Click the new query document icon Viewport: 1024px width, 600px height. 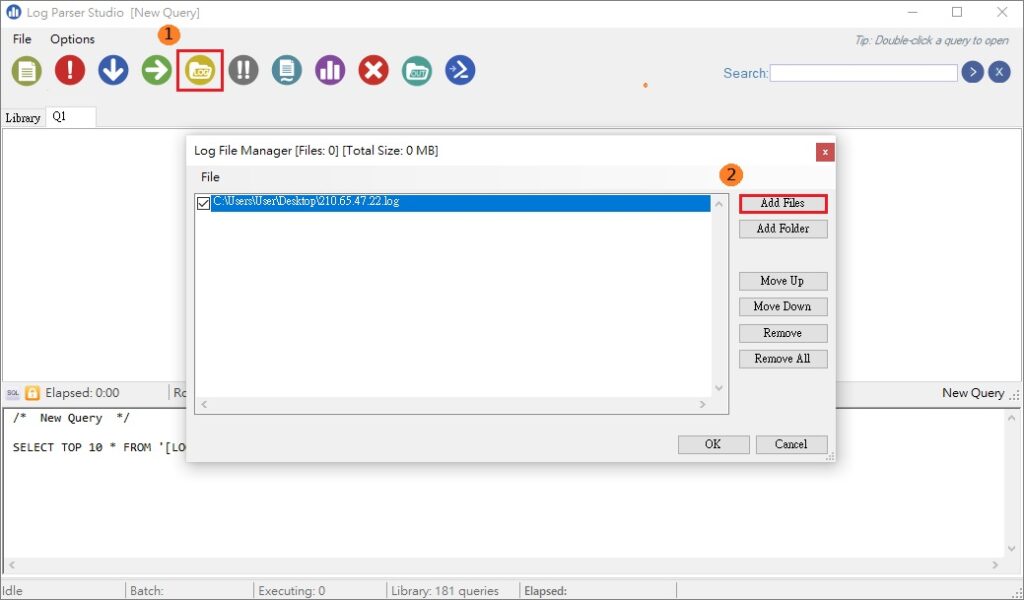(x=27, y=70)
